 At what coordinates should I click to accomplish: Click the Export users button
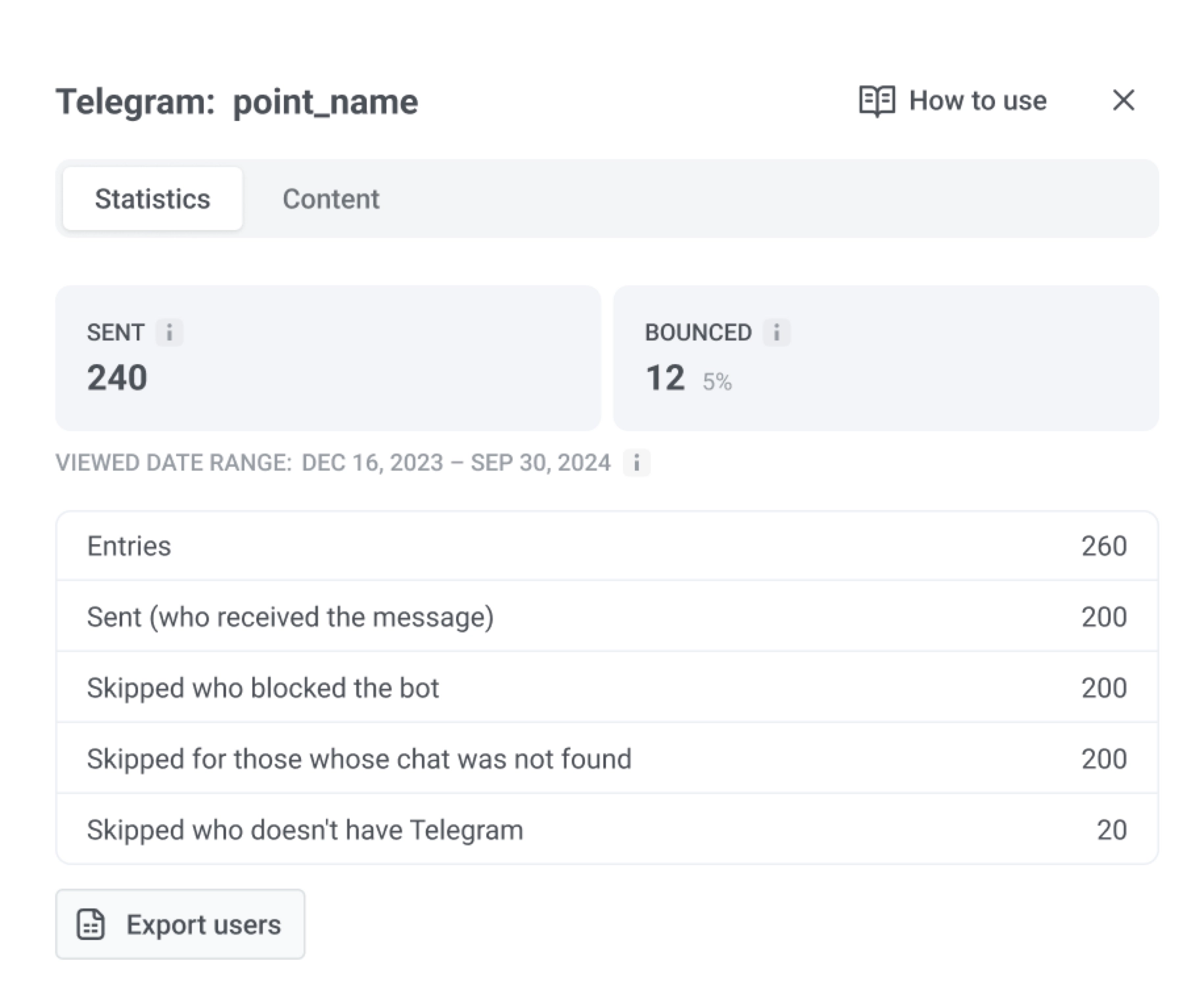point(180,924)
